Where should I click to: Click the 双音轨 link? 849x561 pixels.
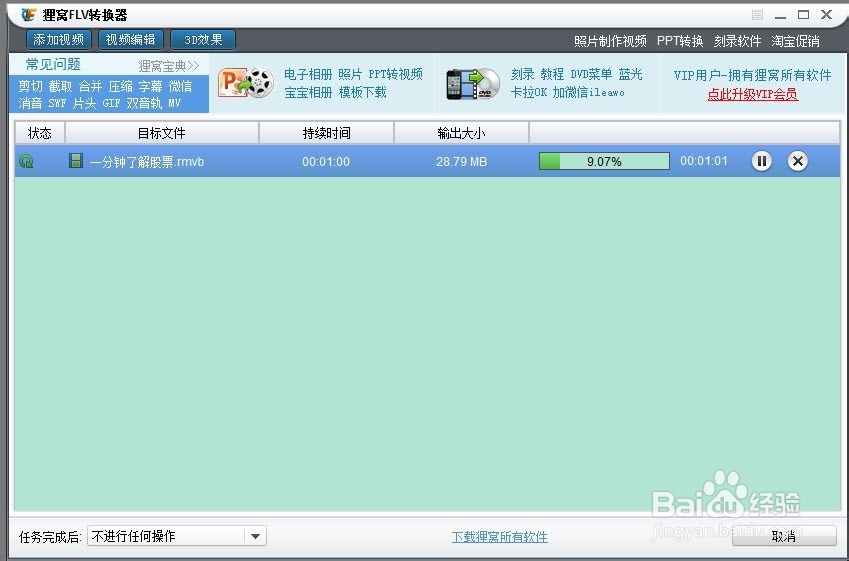[145, 103]
